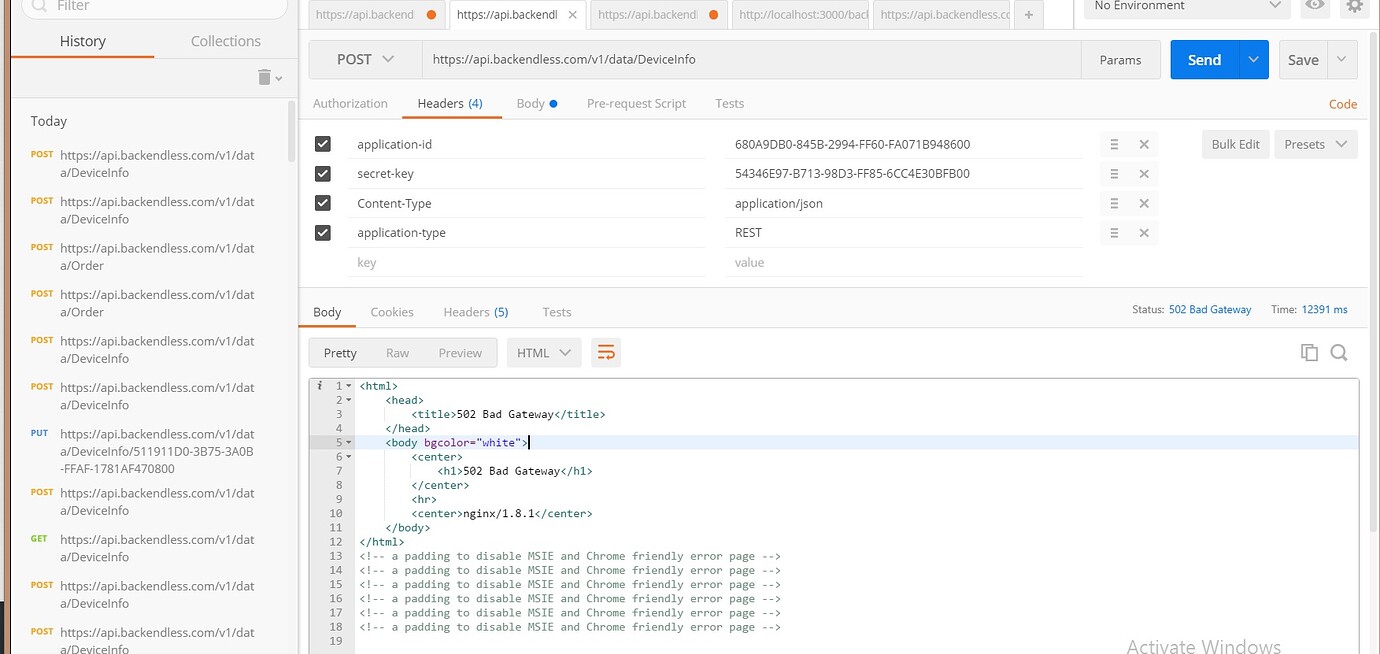Remove the application-type header row
Image resolution: width=1380 pixels, height=654 pixels.
1143,232
